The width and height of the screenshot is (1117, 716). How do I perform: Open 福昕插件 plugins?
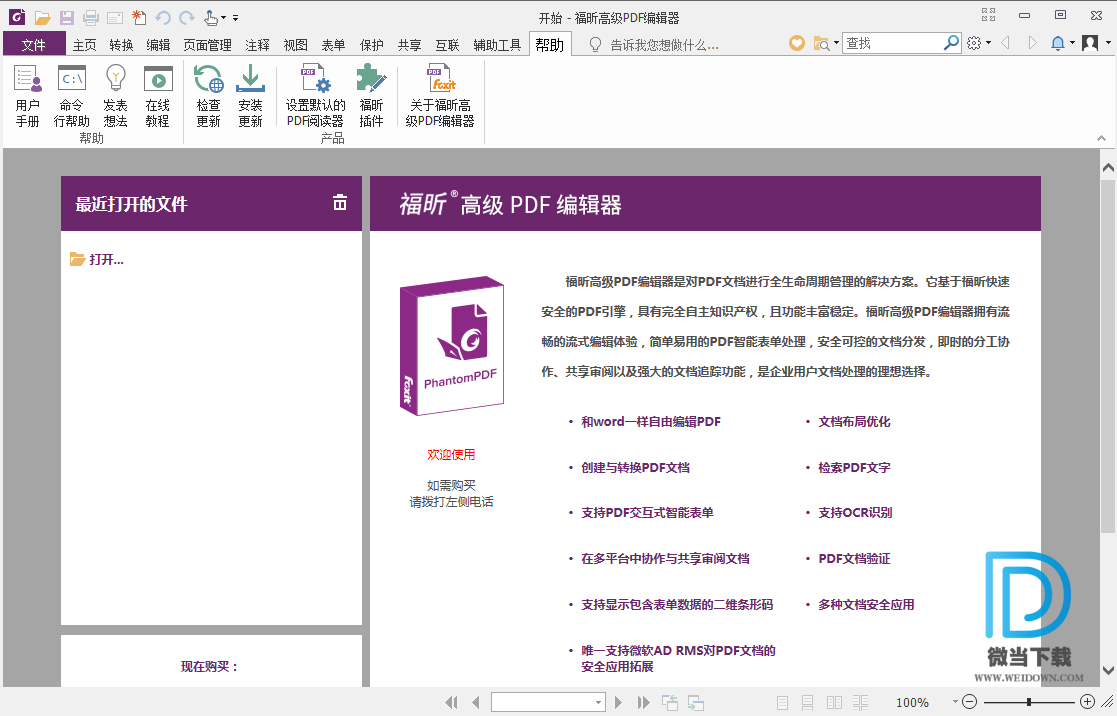coord(371,95)
